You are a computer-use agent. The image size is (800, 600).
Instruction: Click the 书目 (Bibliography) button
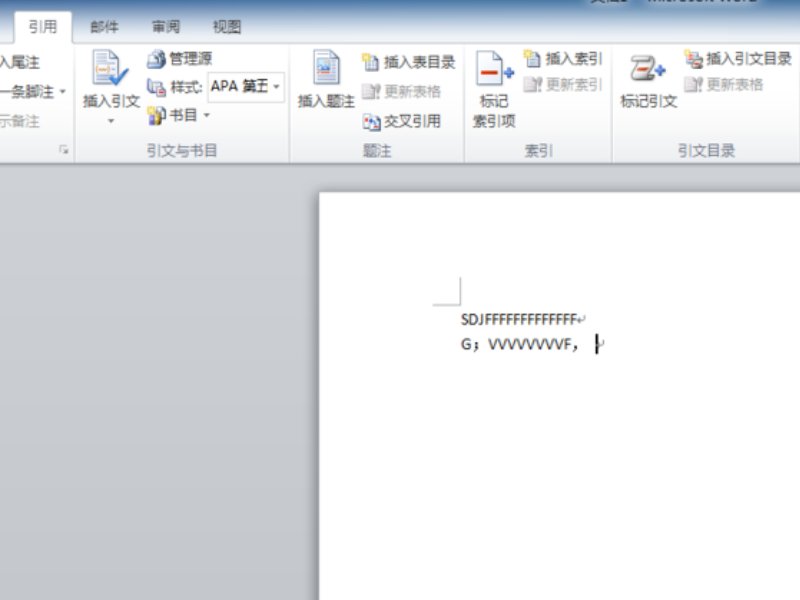click(x=179, y=115)
